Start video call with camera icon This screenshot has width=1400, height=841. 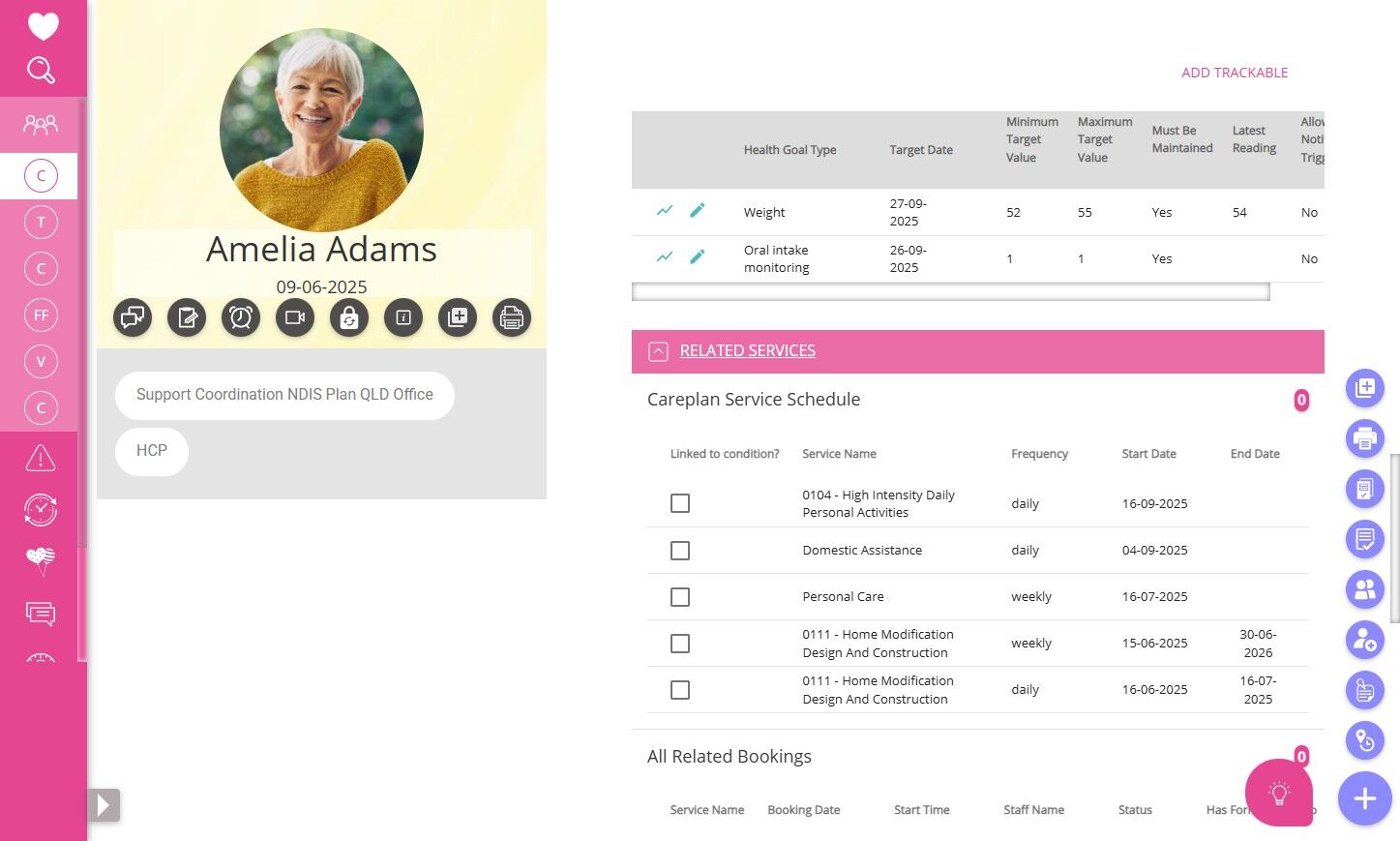pos(295,317)
